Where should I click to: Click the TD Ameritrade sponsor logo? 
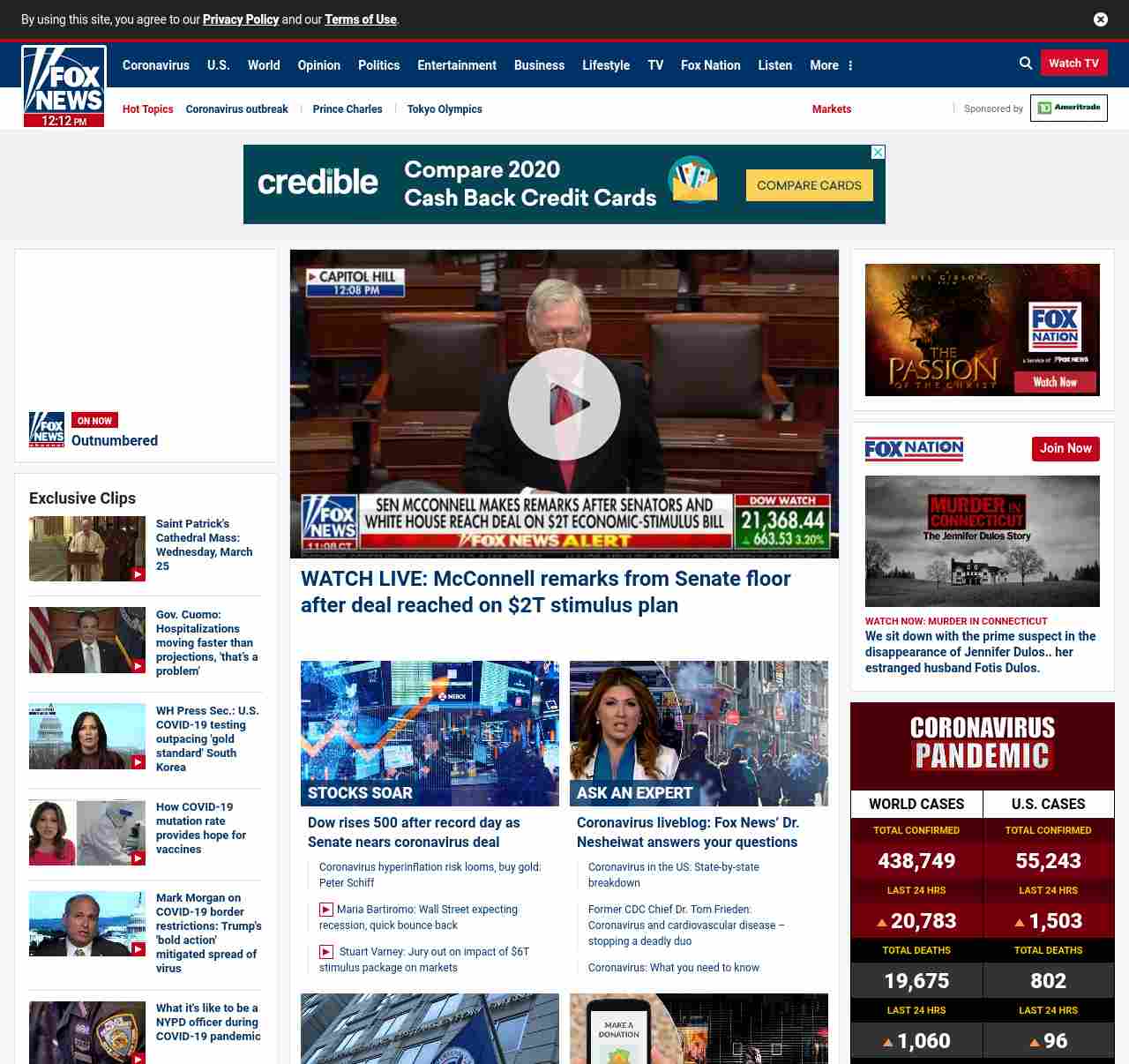click(1068, 109)
